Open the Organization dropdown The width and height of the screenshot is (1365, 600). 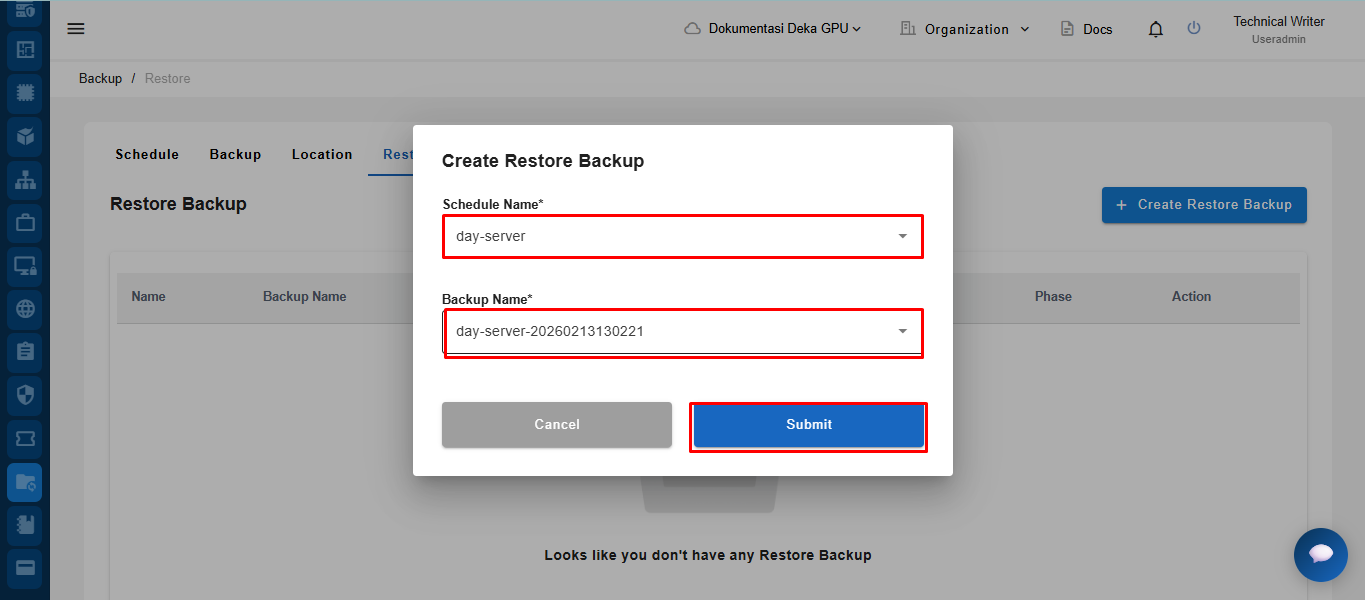click(965, 29)
